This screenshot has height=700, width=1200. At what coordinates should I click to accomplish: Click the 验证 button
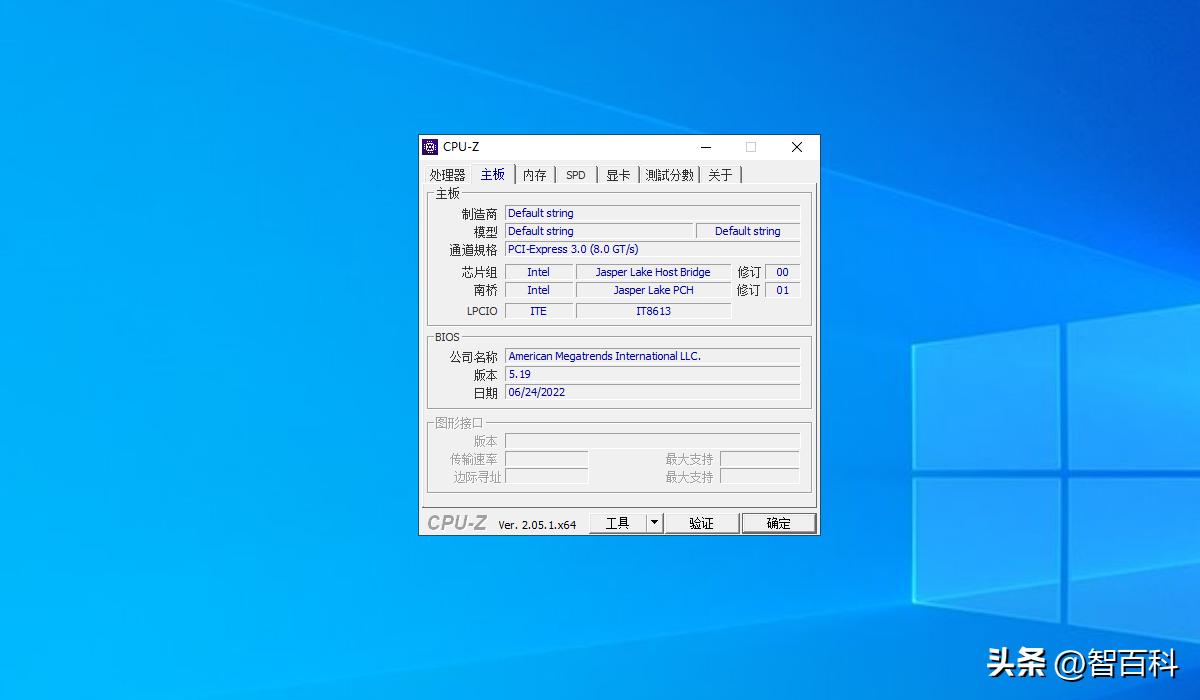(701, 522)
